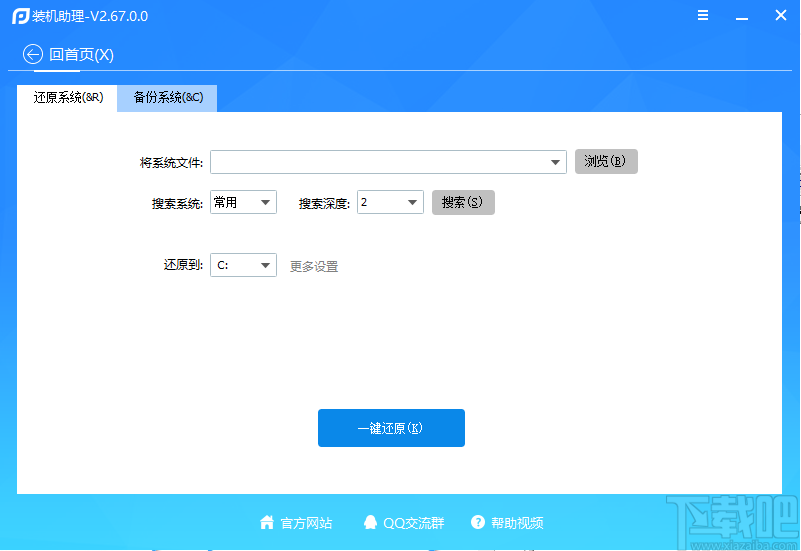Open 更多设置 link

pos(314,266)
